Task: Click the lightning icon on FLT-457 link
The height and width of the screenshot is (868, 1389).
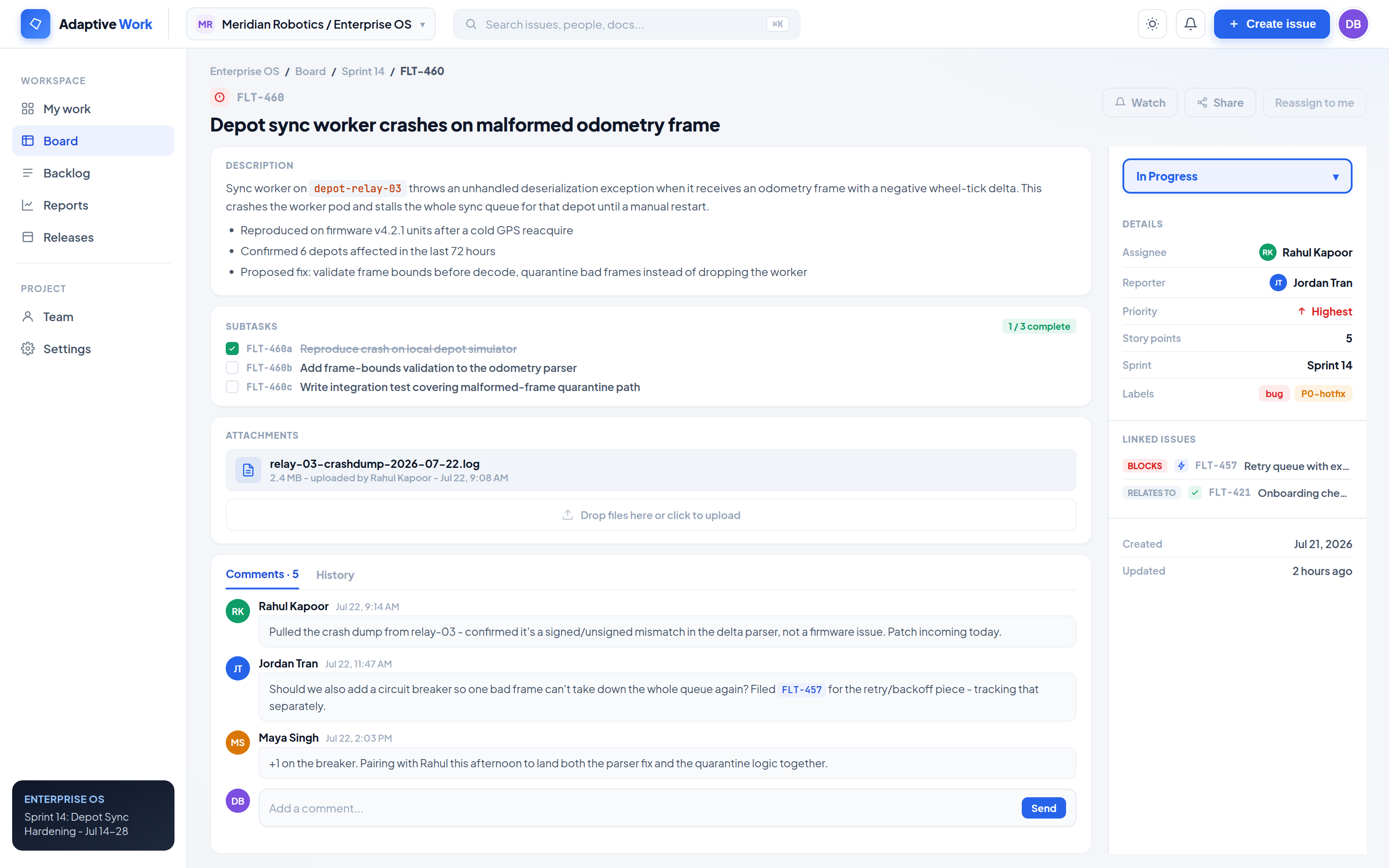Action: click(1181, 466)
